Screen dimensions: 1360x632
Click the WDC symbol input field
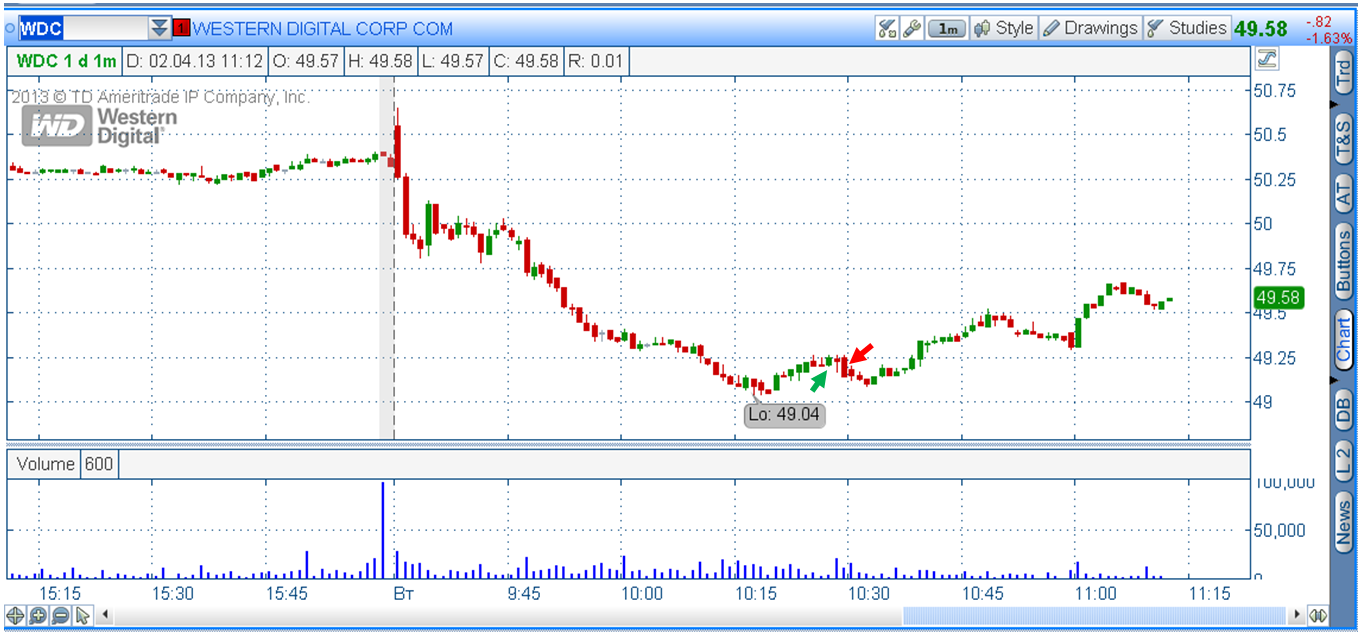click(84, 28)
